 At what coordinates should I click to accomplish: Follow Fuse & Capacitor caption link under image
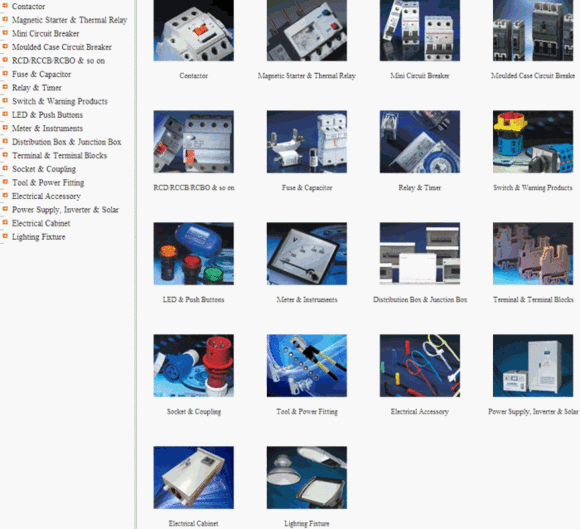click(307, 188)
